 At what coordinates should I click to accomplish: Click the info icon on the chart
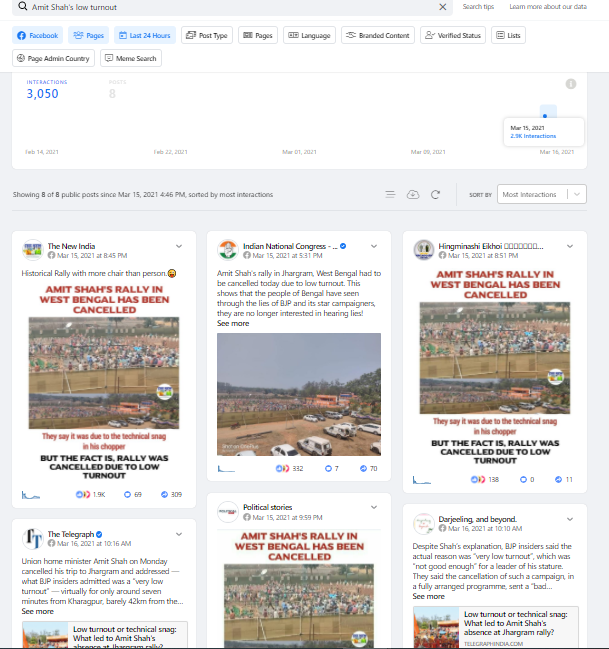pyautogui.click(x=571, y=84)
